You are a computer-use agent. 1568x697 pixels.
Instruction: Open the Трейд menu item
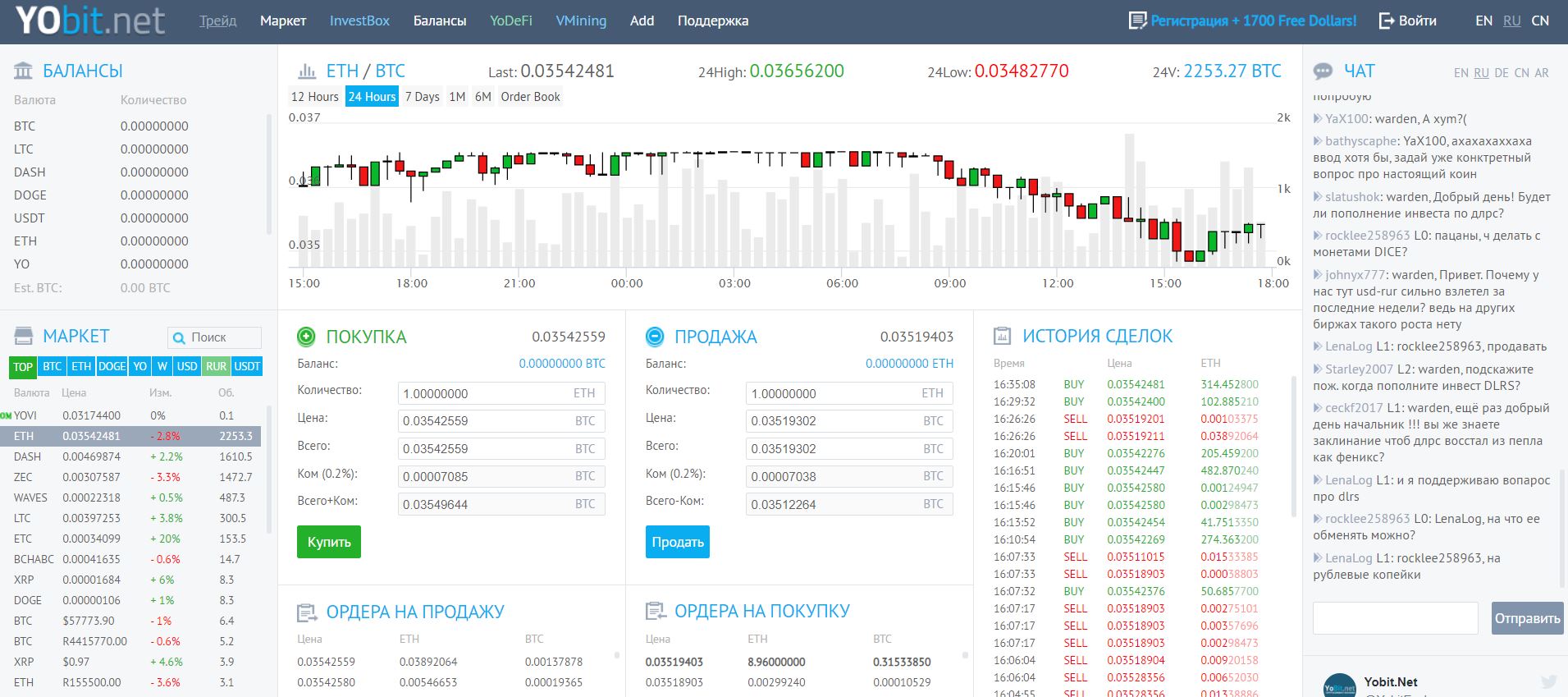coord(217,21)
